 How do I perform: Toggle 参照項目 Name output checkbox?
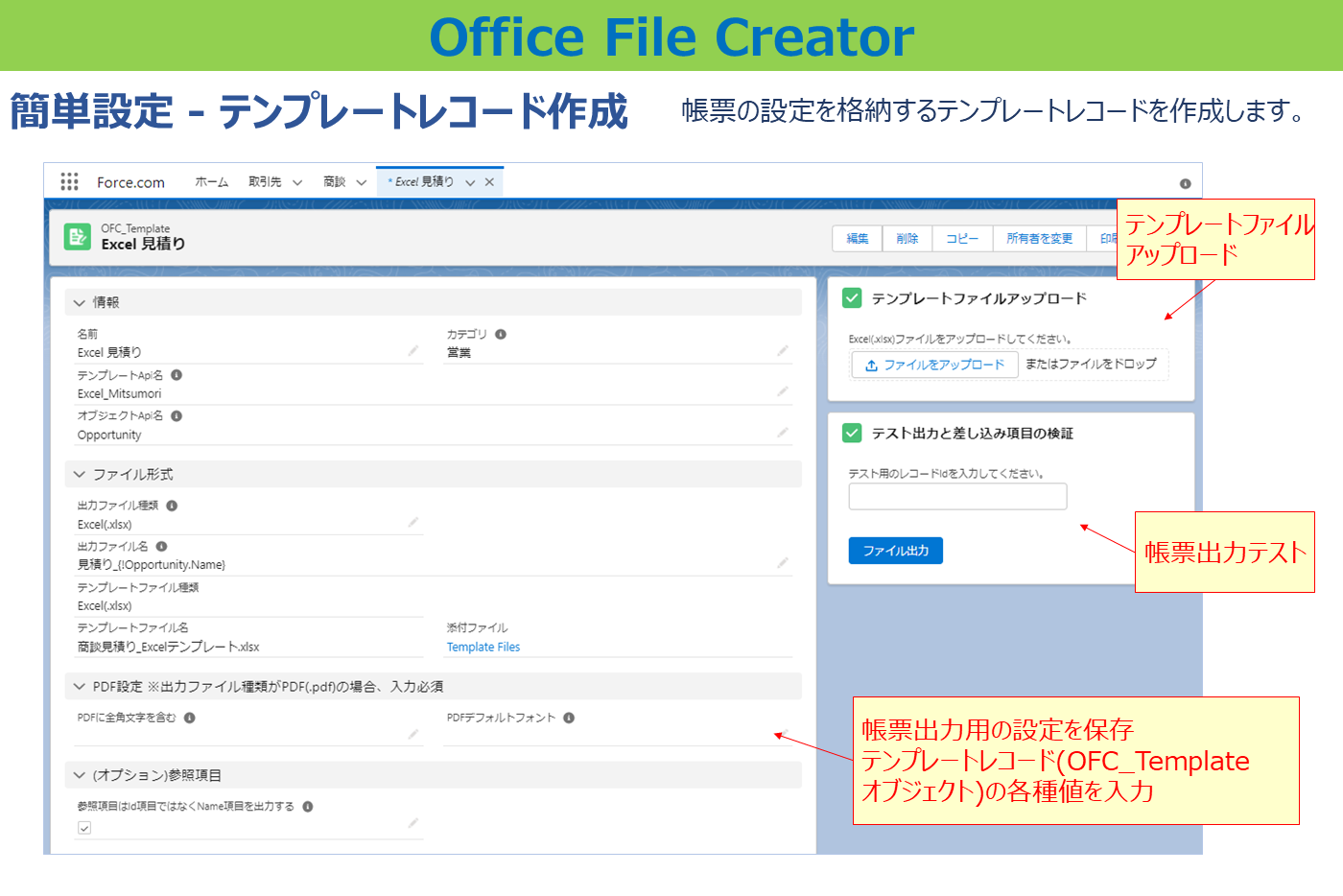tap(84, 828)
